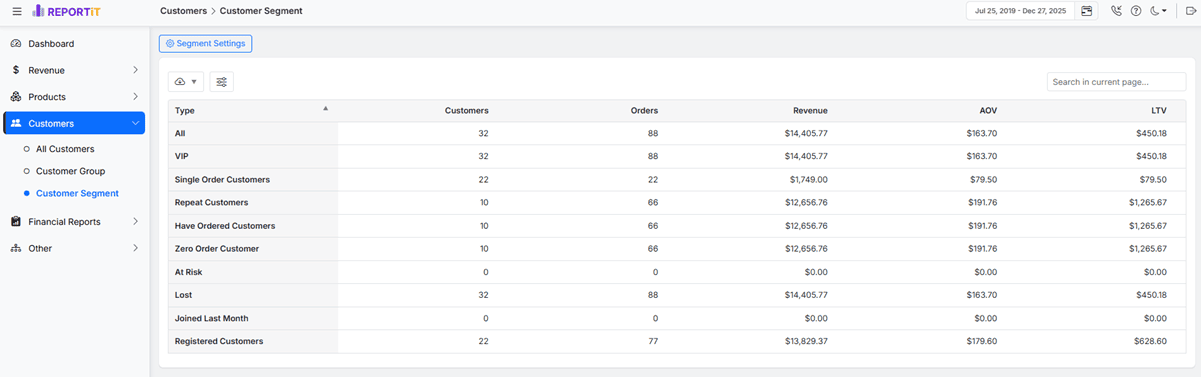
Task: Click the Products boxes icon
Action: coord(16,97)
